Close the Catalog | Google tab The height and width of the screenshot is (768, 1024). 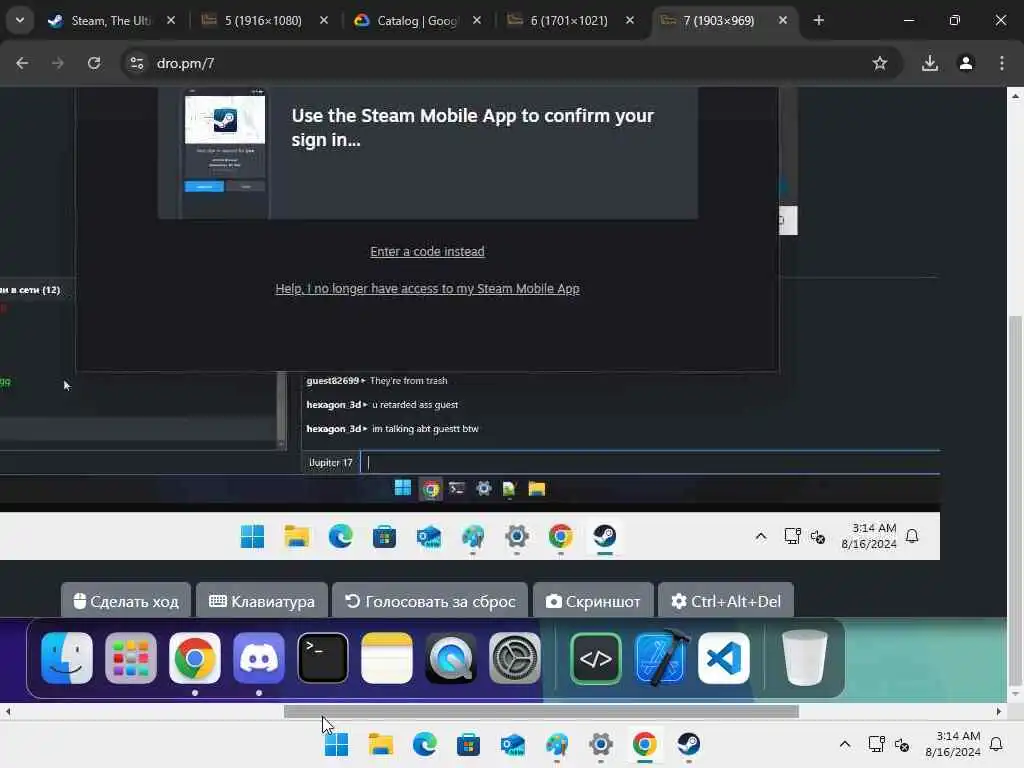[x=477, y=20]
